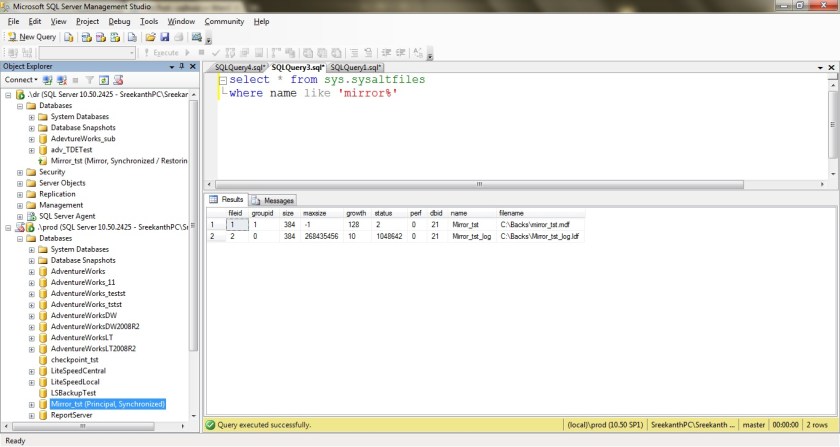The image size is (840, 447).
Task: Click the Refresh icon in Object Explorer
Action: click(102, 79)
